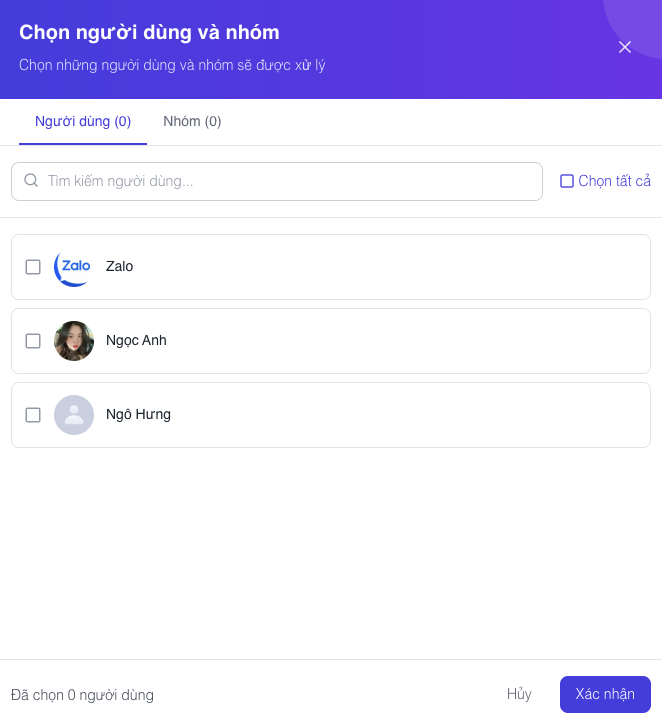Close the Chọn người dùng và nhóm dialog
The height and width of the screenshot is (723, 662).
tap(625, 47)
